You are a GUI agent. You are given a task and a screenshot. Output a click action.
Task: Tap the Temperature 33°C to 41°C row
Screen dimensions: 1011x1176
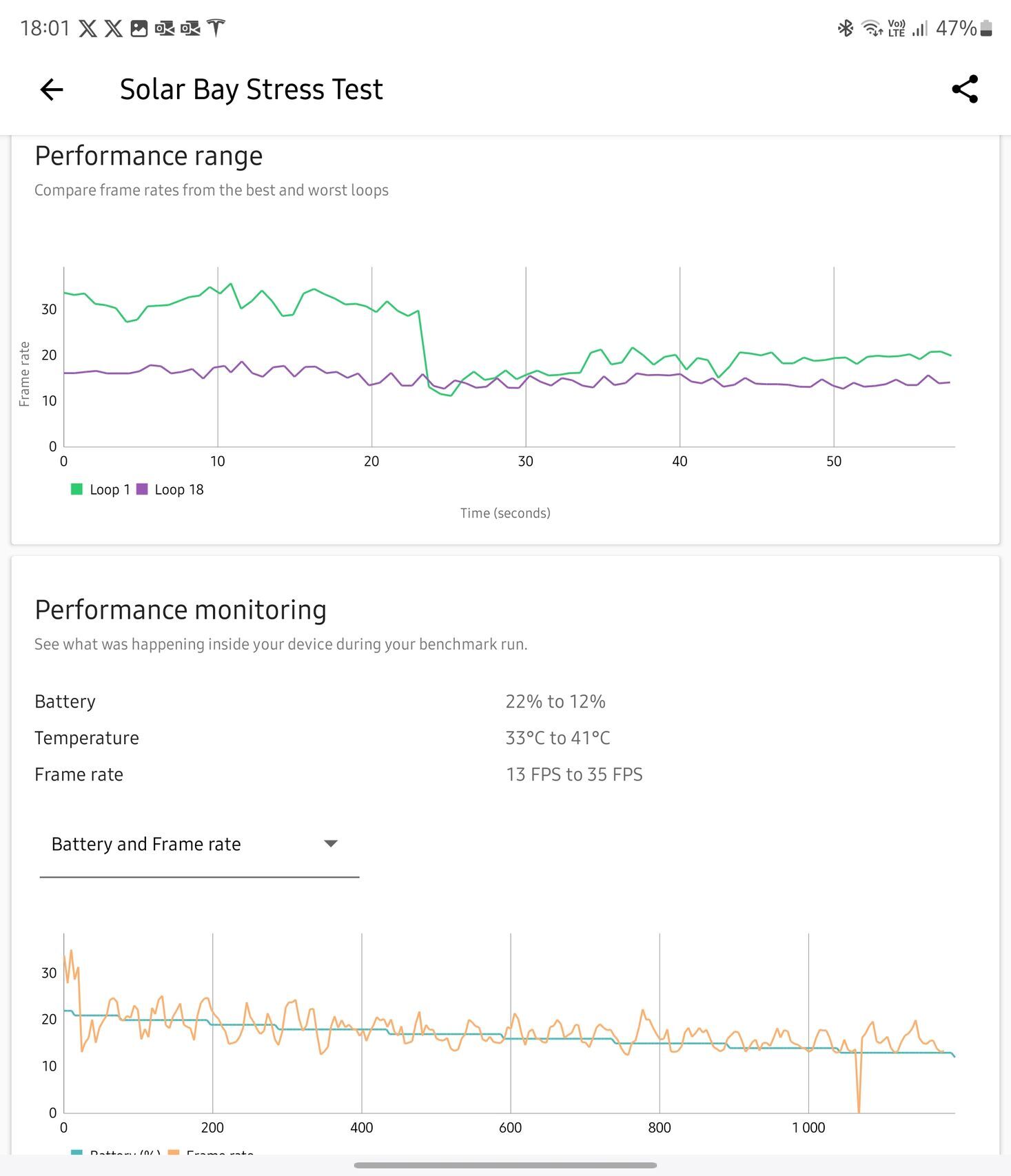(322, 738)
